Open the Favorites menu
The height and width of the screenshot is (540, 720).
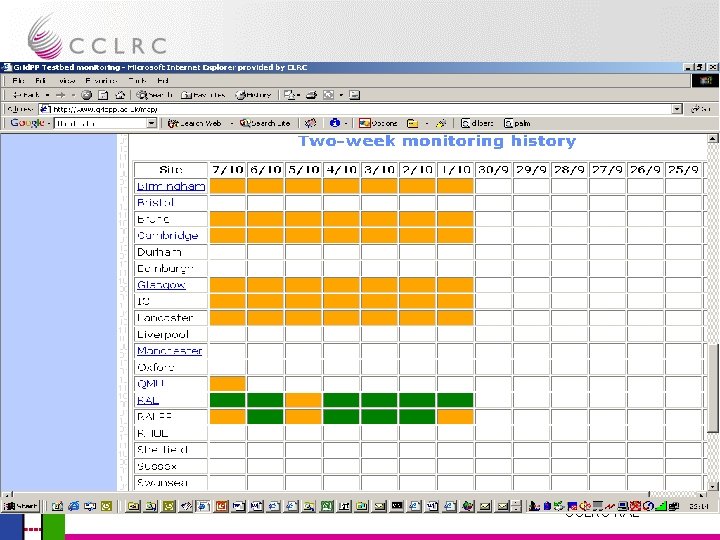[x=101, y=81]
